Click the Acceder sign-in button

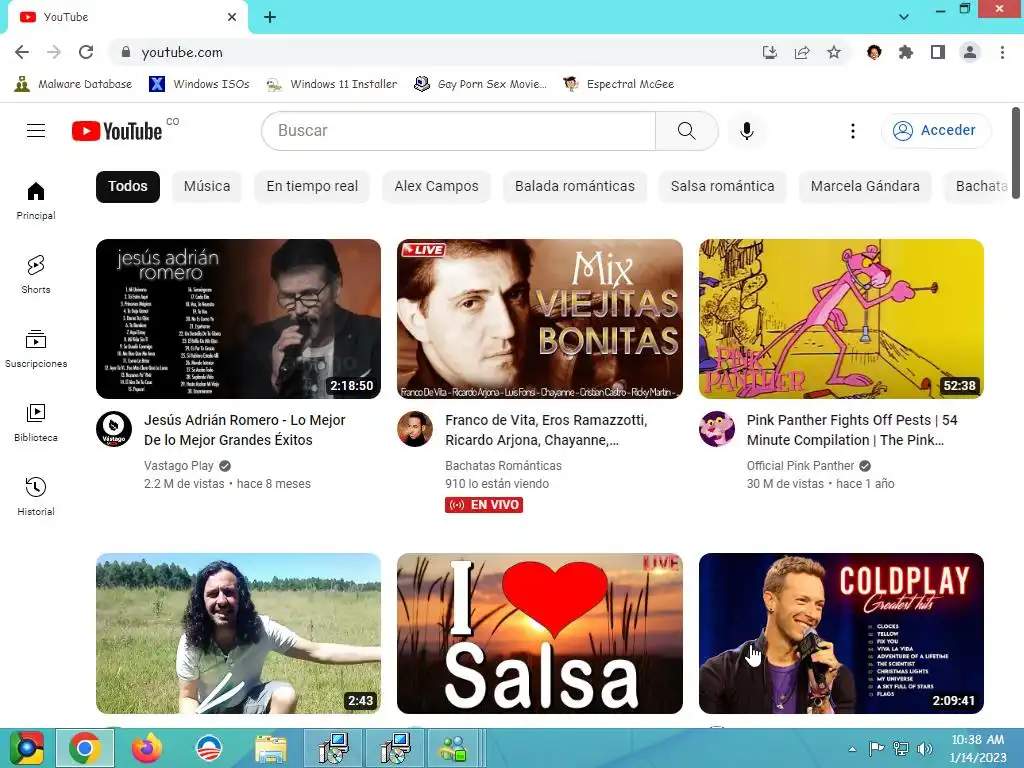pos(936,131)
